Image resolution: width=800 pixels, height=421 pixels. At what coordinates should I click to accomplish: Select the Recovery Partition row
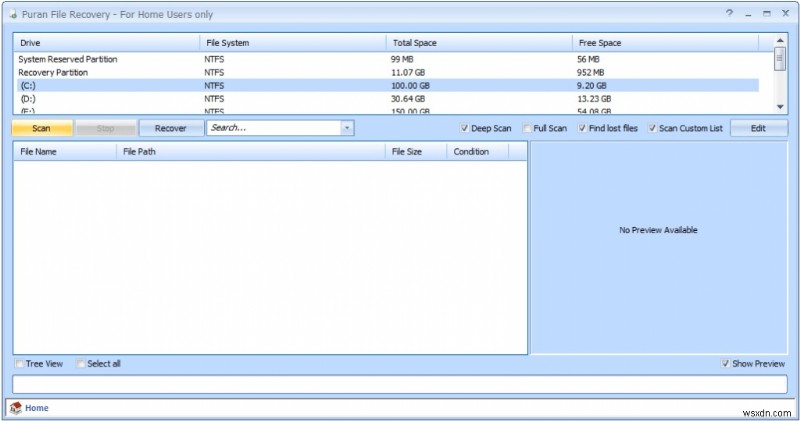coord(387,72)
